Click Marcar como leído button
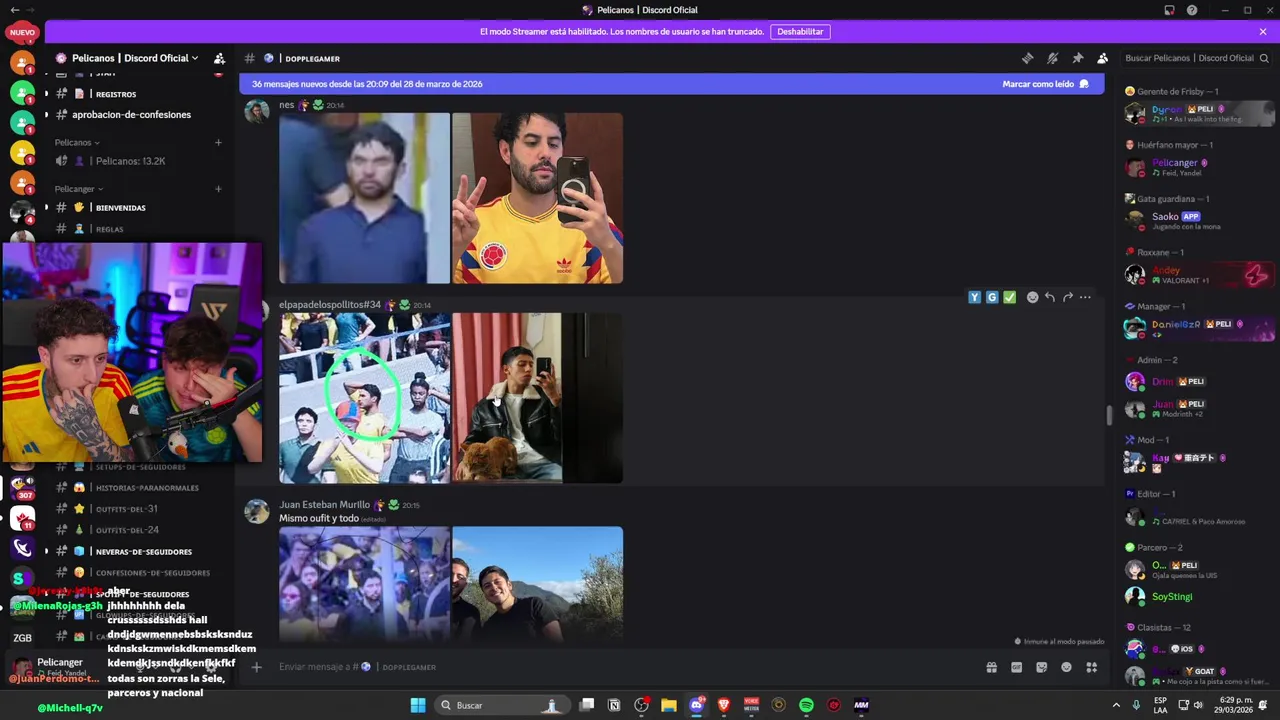Screen dimensions: 1280x720 (1045, 84)
